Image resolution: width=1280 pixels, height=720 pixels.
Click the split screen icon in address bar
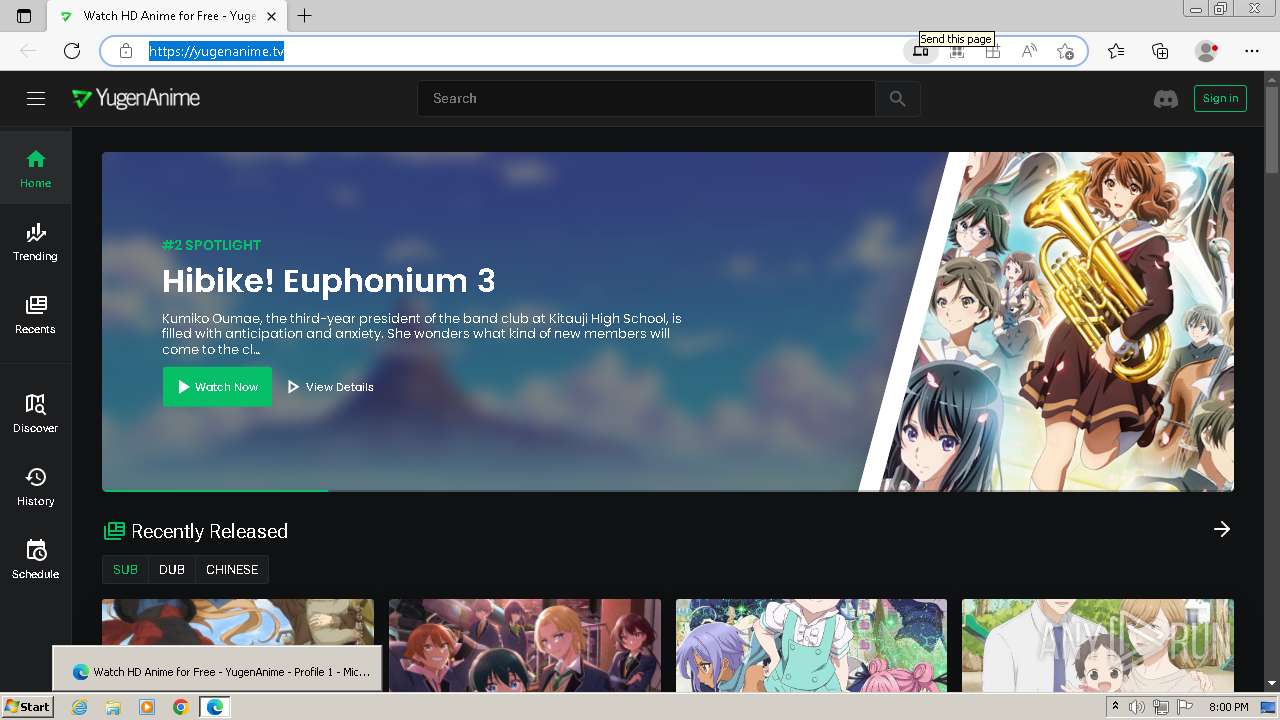tap(992, 51)
